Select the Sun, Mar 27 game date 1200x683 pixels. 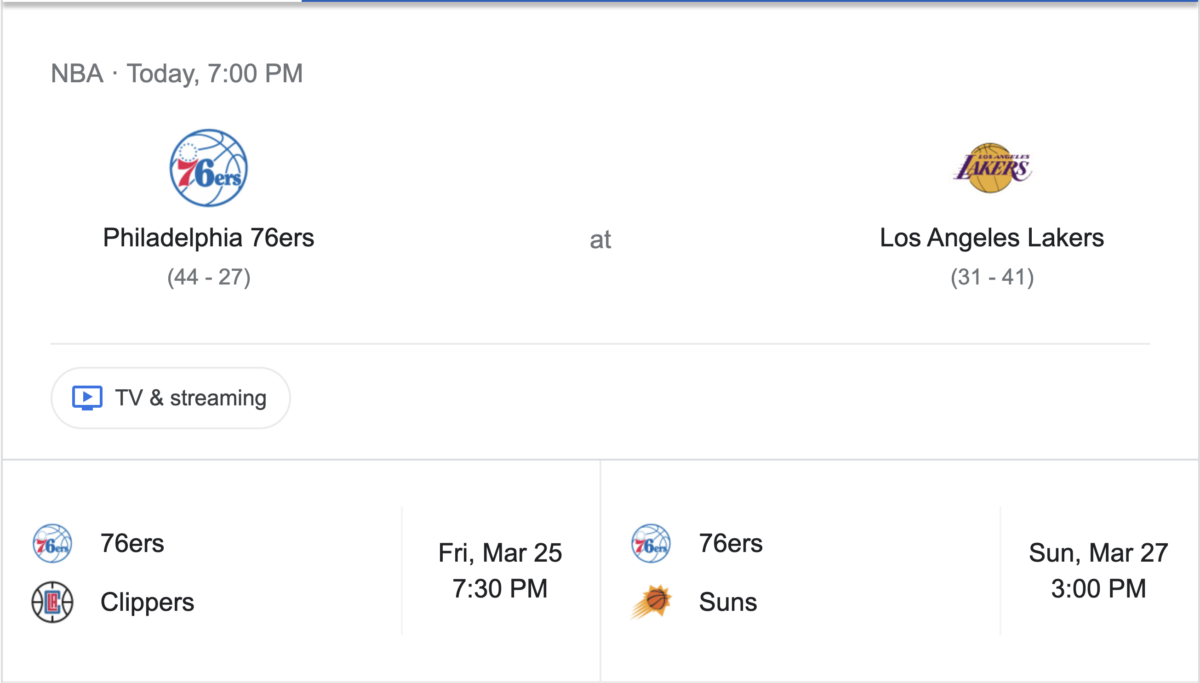(1099, 553)
